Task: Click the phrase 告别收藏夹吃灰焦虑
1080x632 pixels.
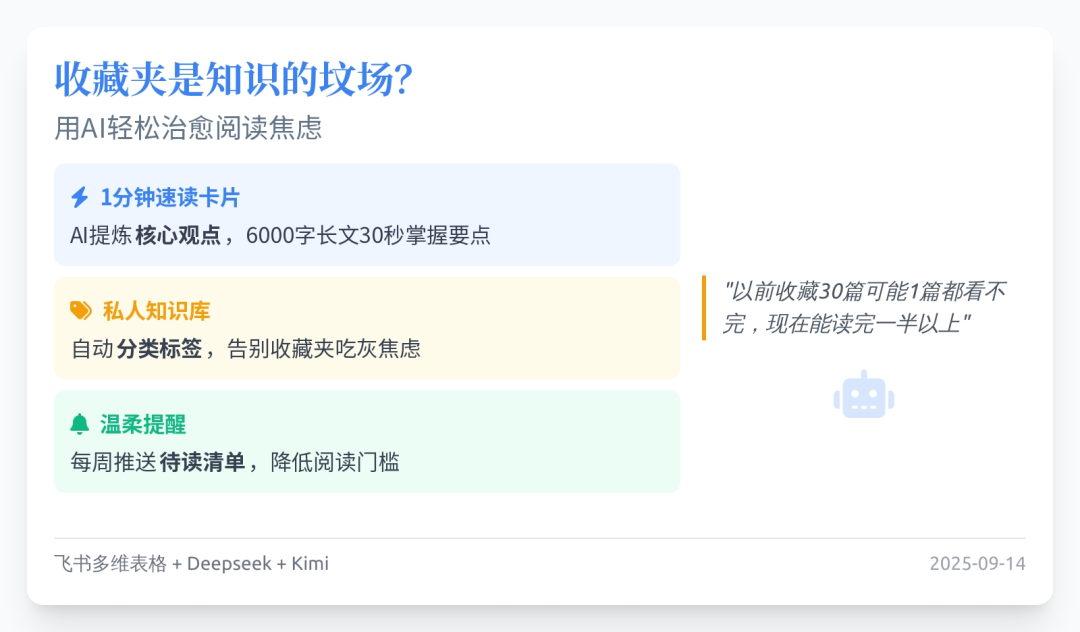Action: click(x=324, y=349)
